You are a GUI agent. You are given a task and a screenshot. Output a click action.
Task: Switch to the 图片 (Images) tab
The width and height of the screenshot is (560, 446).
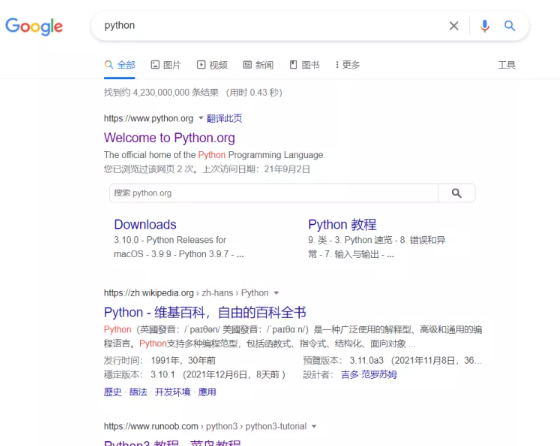(166, 65)
